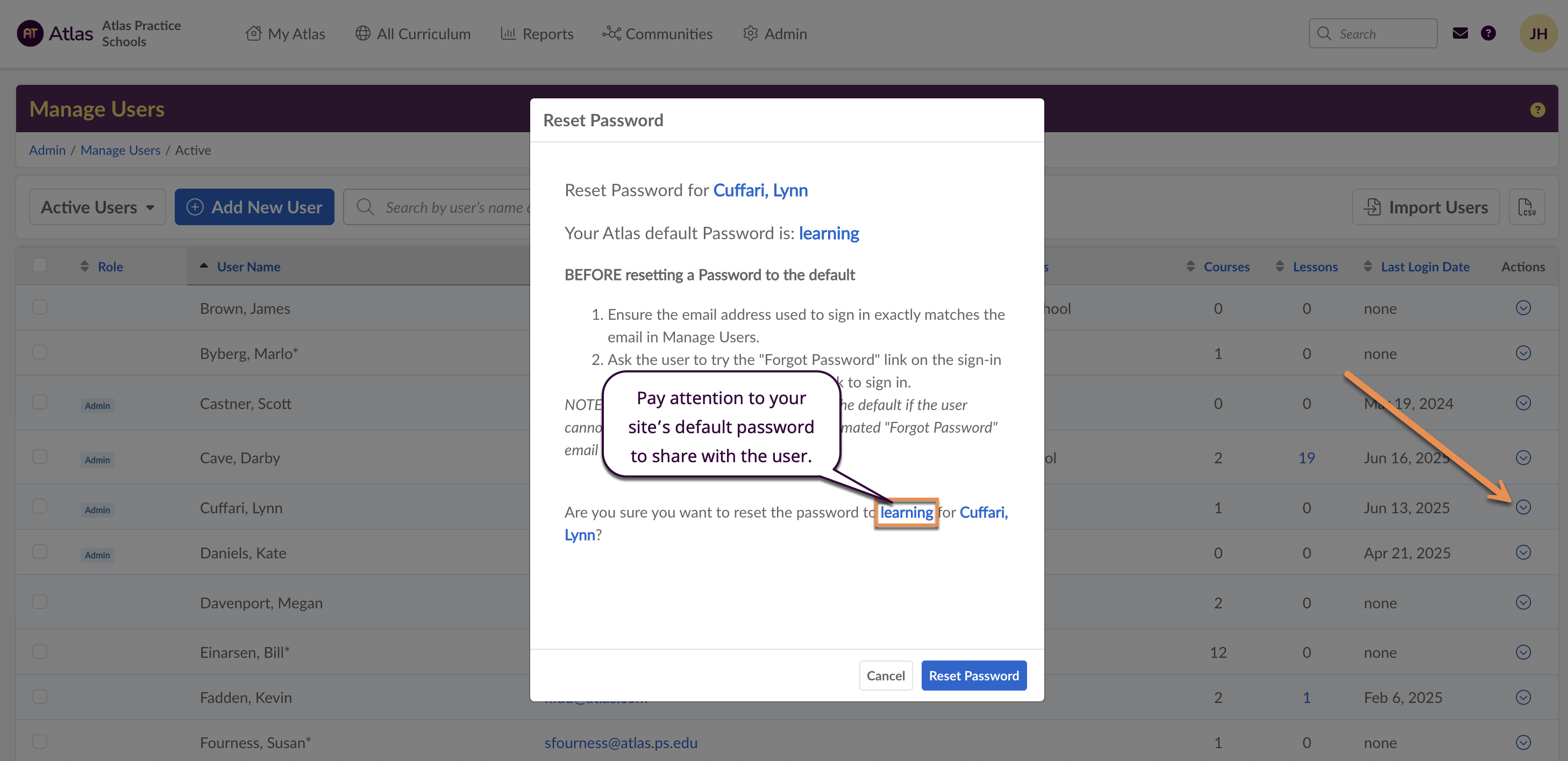Check the box for Cave, Darby
This screenshot has height=761, width=1568.
coord(40,457)
